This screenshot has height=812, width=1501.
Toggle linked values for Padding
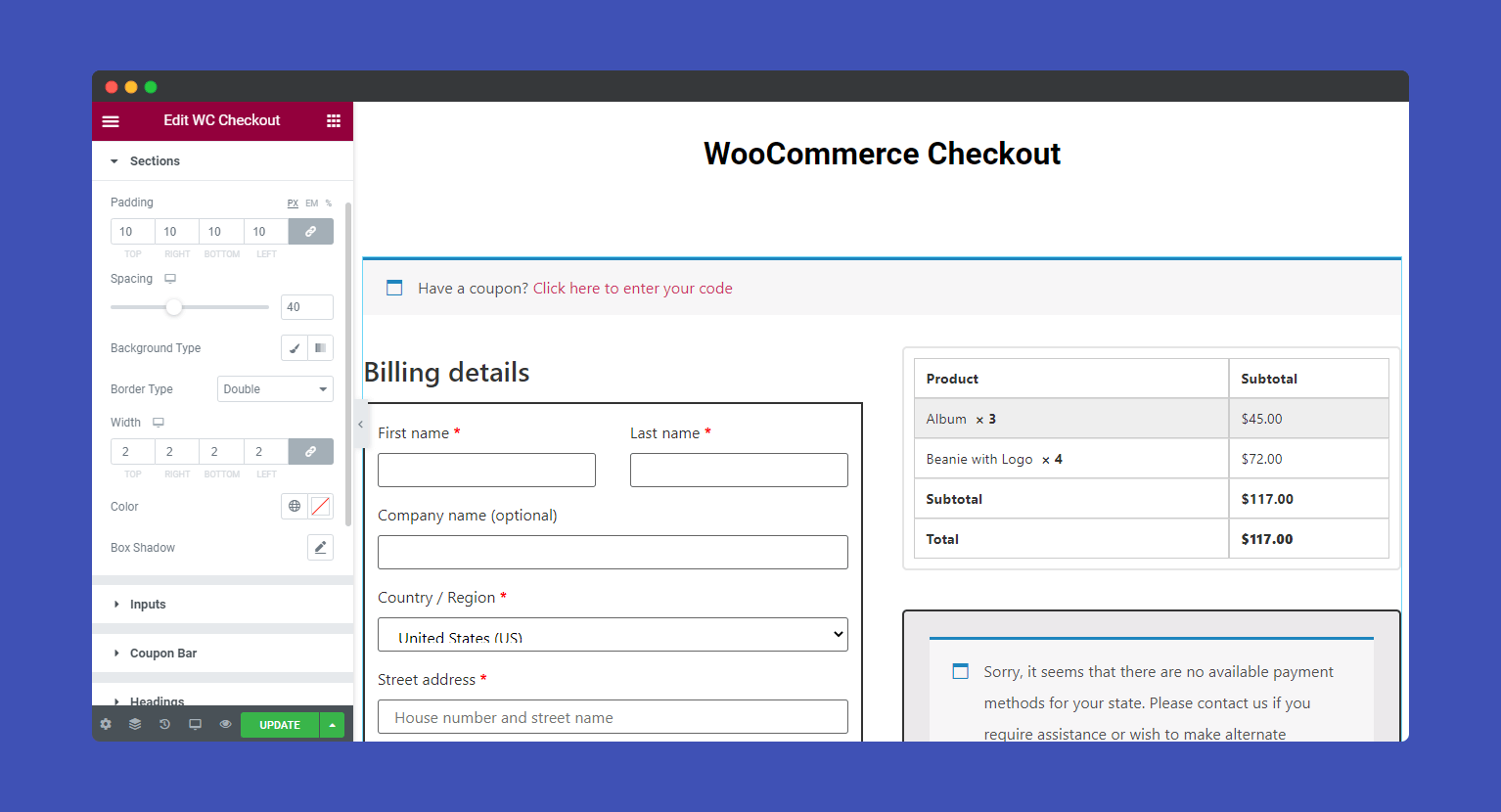(x=310, y=232)
